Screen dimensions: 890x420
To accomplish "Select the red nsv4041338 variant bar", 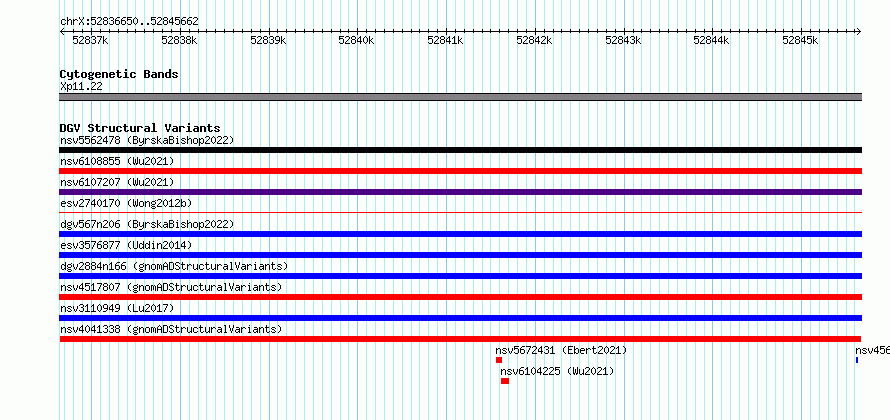I will click(460, 339).
